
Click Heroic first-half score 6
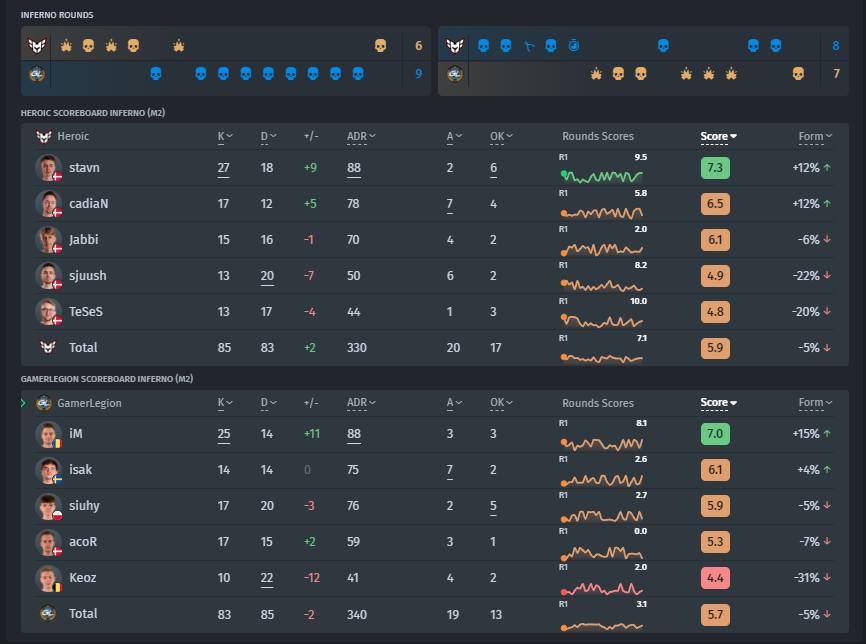(x=418, y=45)
